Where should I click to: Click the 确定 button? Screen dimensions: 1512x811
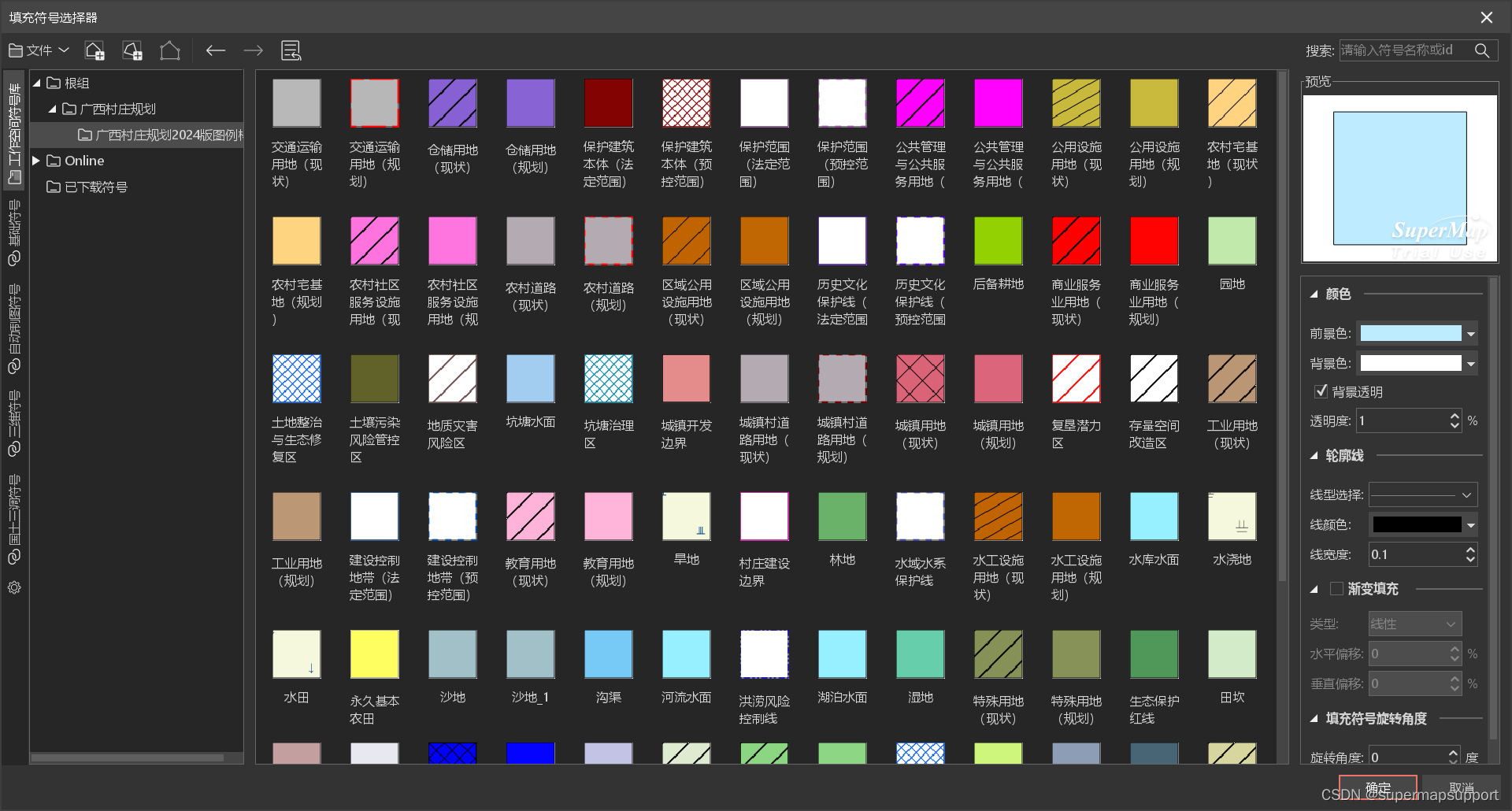pyautogui.click(x=1377, y=788)
